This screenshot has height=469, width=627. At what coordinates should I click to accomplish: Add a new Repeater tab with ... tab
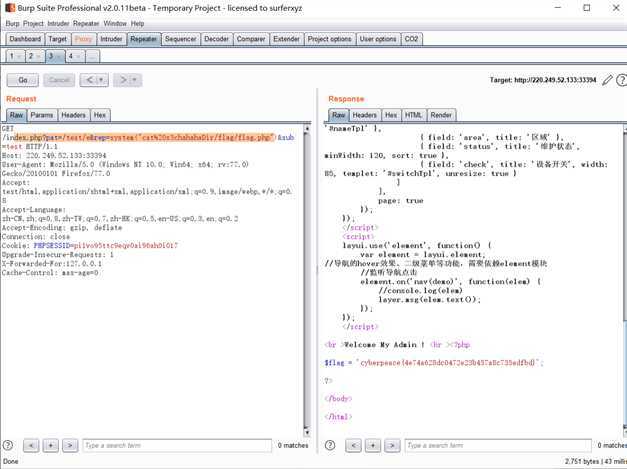(x=92, y=56)
